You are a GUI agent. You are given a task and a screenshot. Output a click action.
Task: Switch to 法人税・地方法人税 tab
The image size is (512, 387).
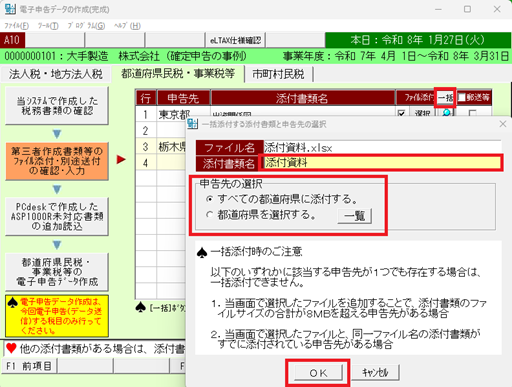pyautogui.click(x=56, y=74)
